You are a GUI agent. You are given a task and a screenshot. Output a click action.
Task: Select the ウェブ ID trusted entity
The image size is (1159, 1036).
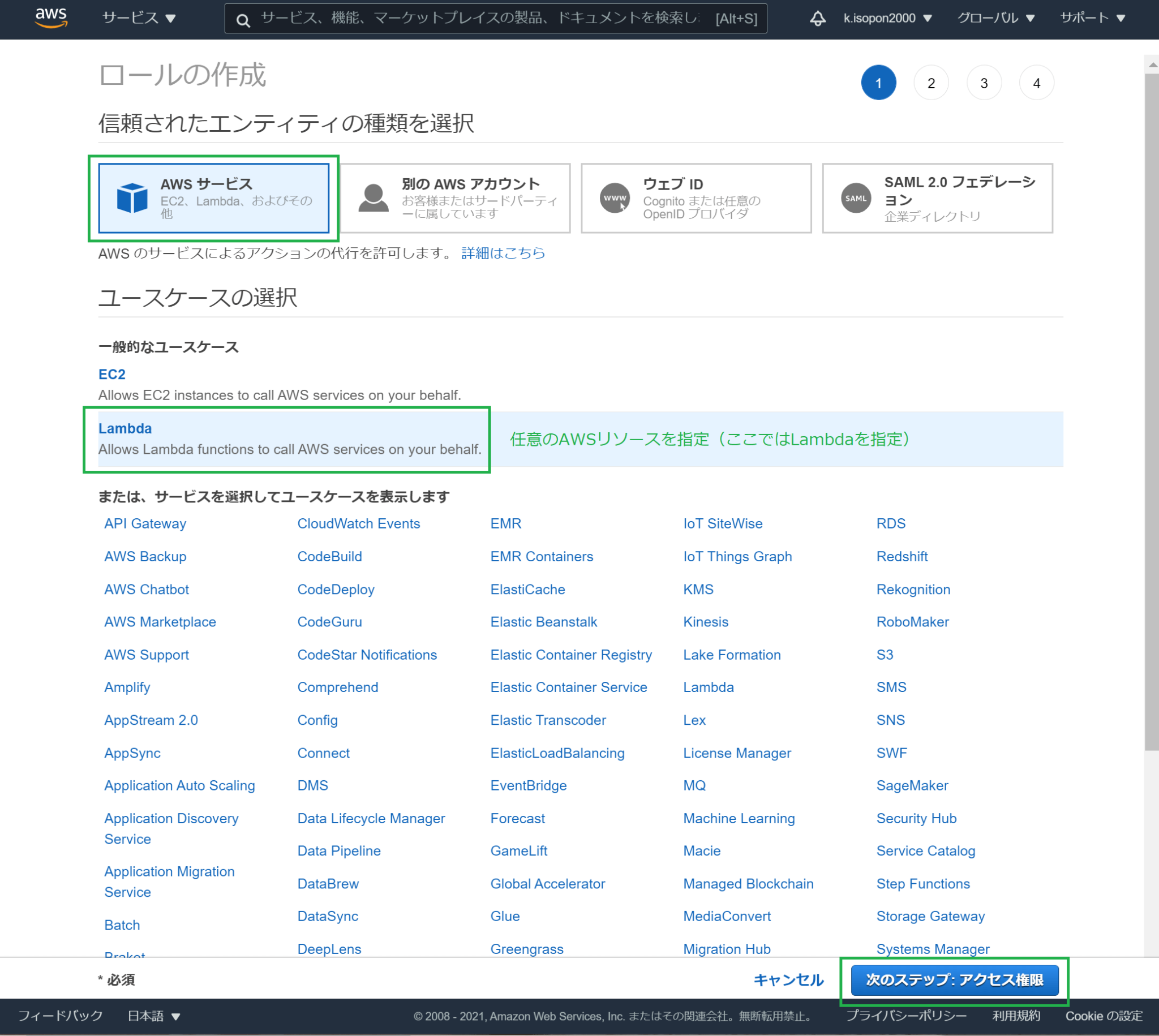click(696, 198)
